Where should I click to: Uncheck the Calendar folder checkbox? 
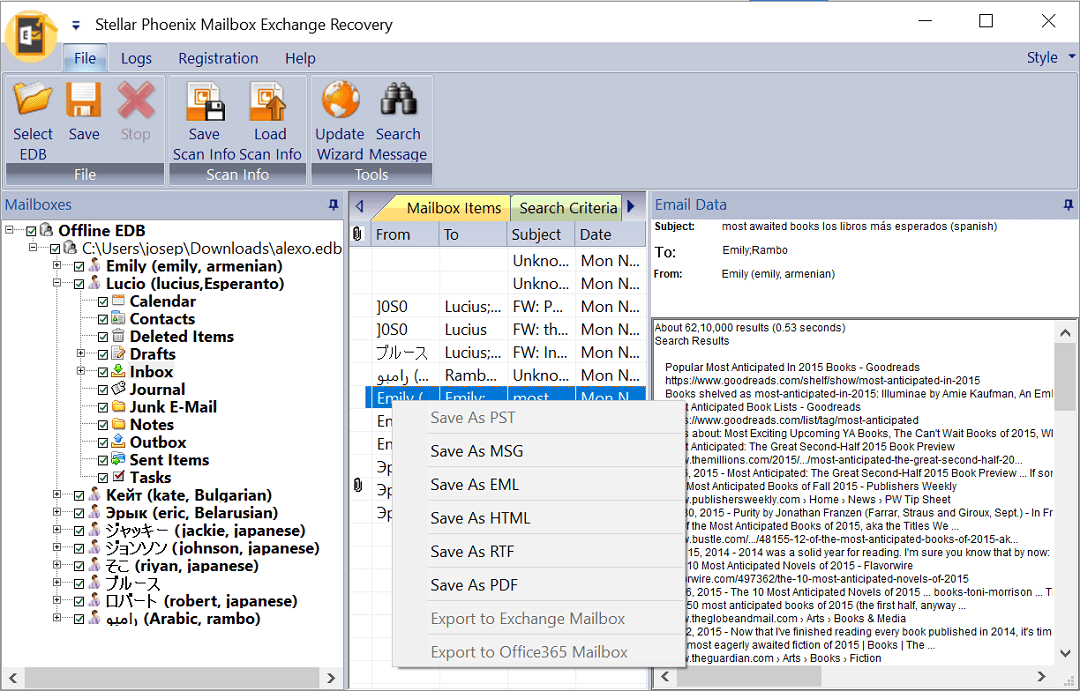point(103,301)
